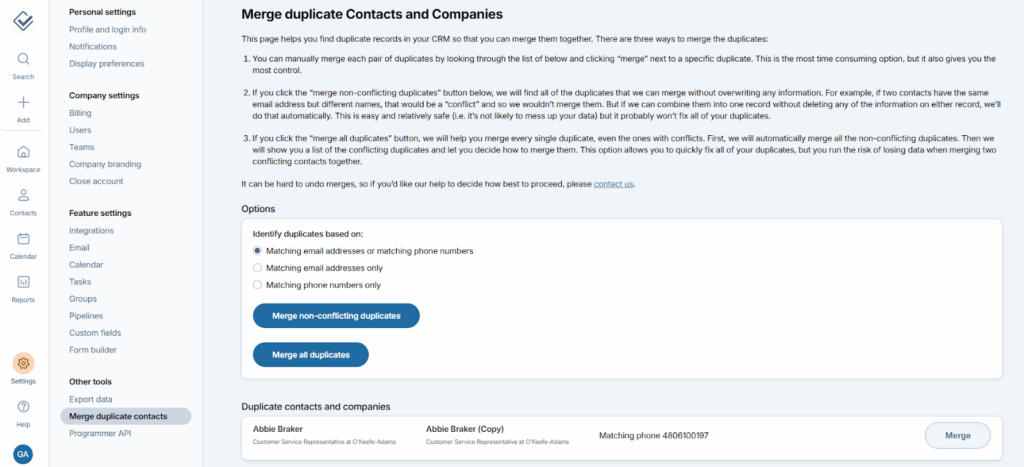1024x467 pixels.
Task: Open the Workspace home icon
Action: (23, 152)
